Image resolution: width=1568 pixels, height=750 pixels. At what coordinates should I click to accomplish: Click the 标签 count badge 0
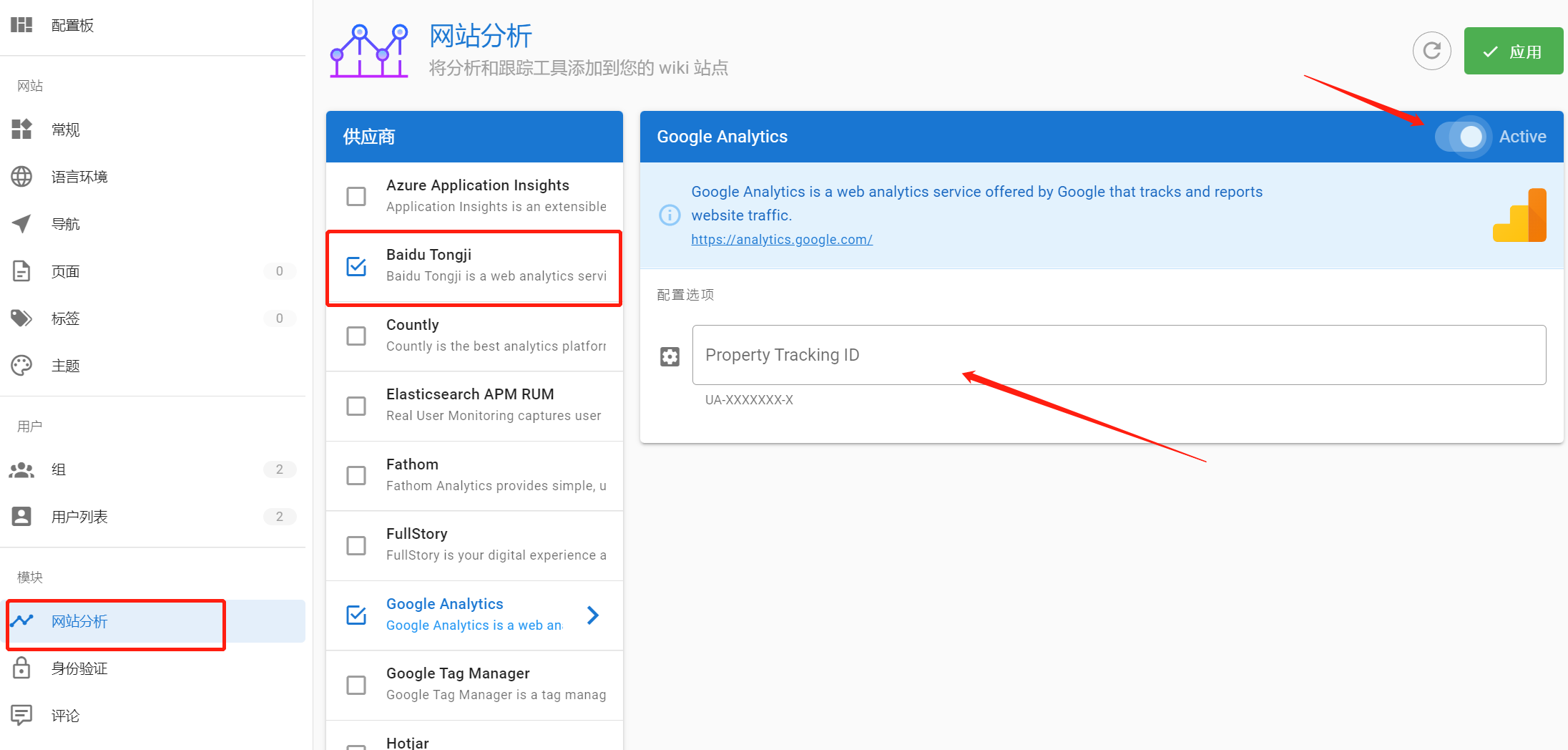point(280,318)
